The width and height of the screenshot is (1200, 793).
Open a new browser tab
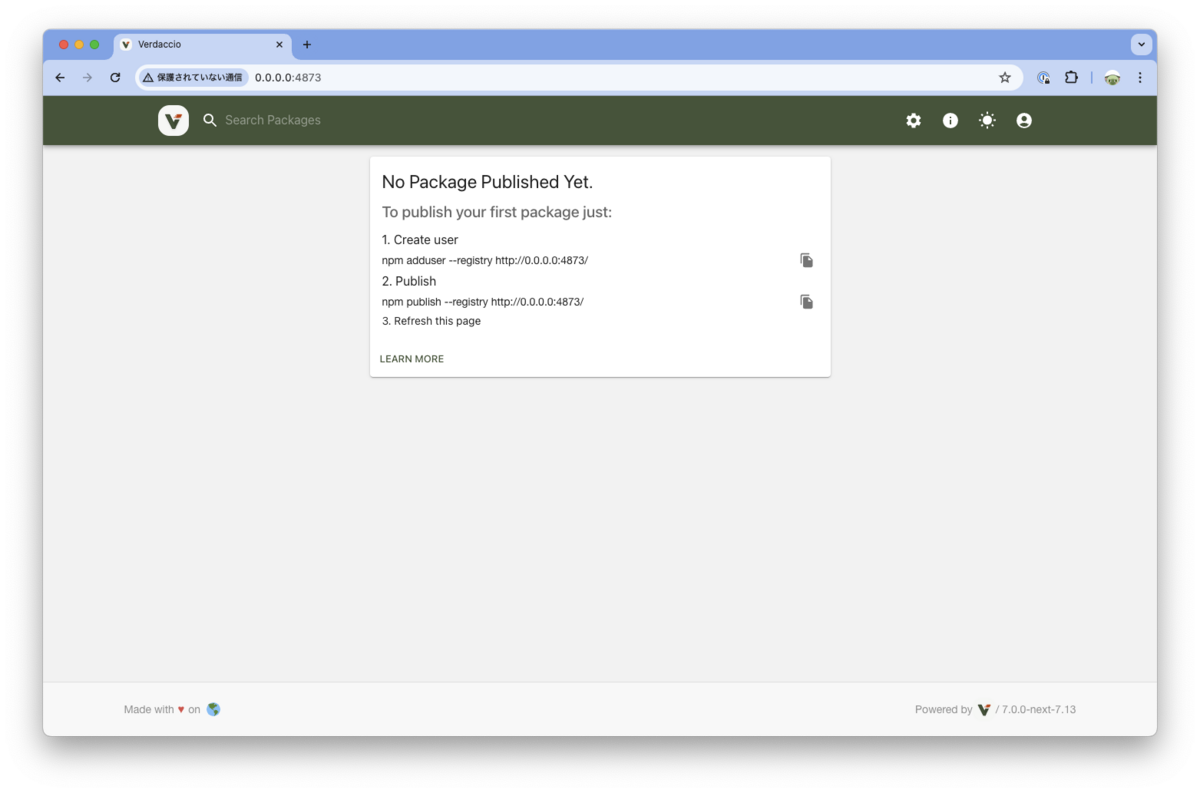[x=307, y=45]
